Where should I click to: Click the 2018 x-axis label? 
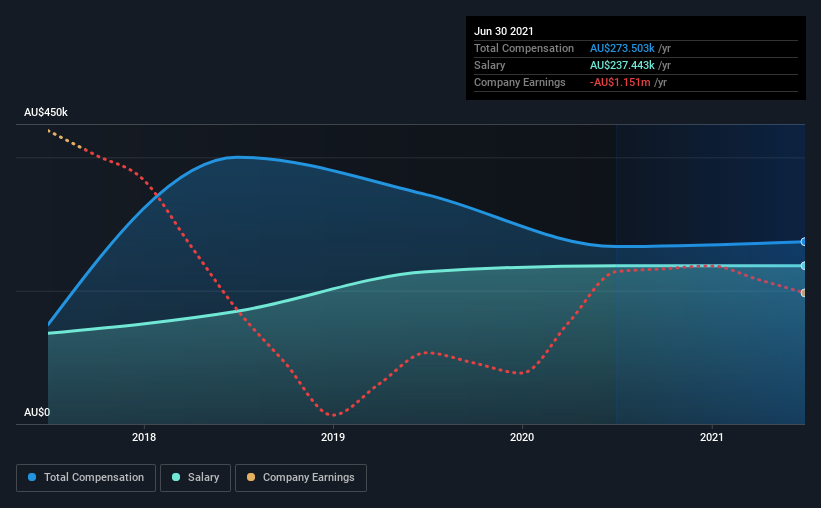click(x=144, y=437)
